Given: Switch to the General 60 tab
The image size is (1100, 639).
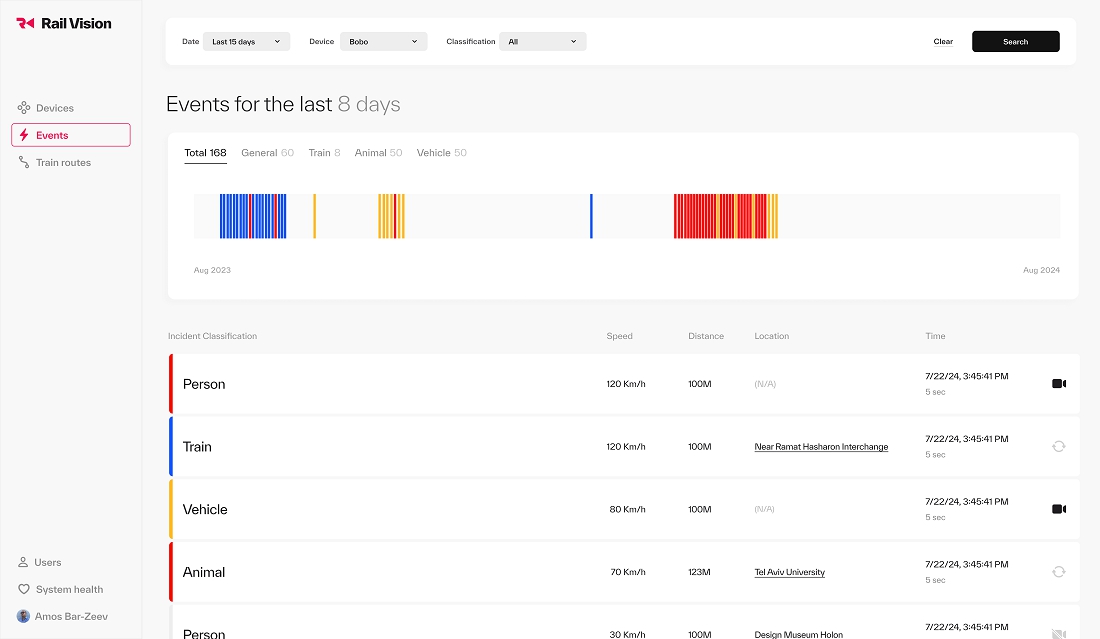Looking at the screenshot, I should coord(267,153).
